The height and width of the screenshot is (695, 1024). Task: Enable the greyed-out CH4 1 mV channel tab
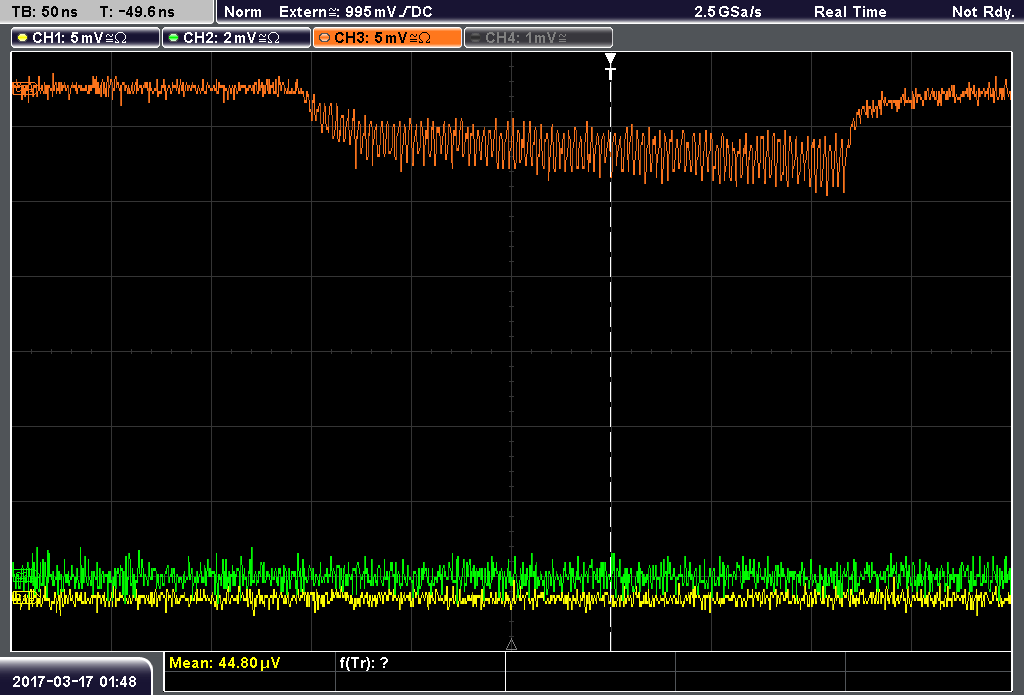pyautogui.click(x=538, y=38)
